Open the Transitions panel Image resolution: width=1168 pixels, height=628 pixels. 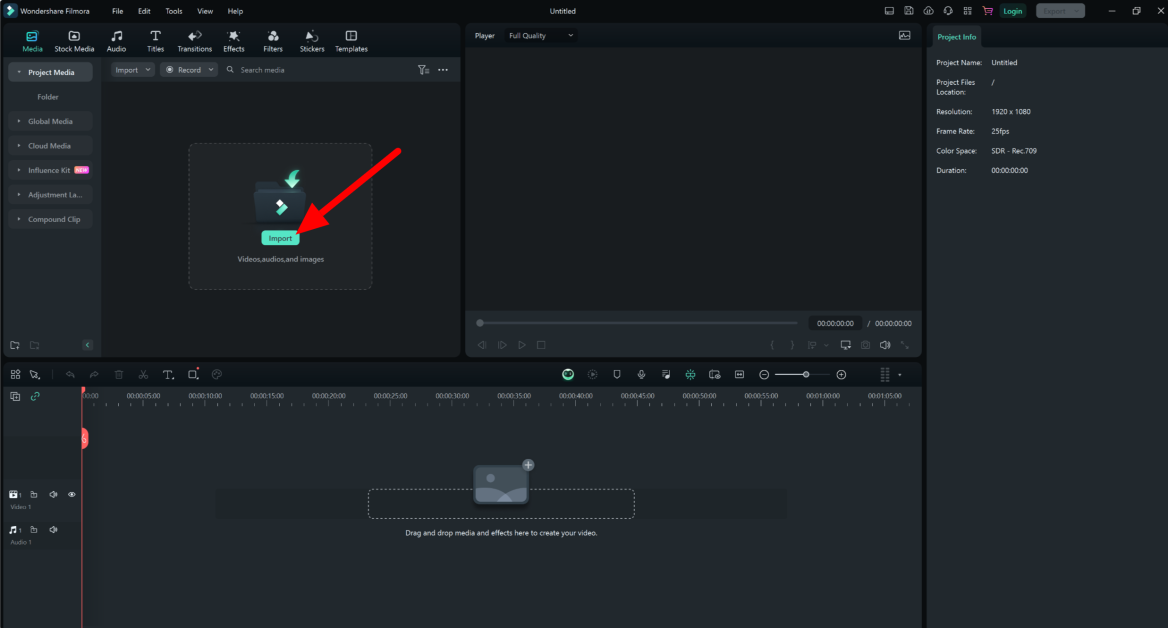click(x=194, y=40)
